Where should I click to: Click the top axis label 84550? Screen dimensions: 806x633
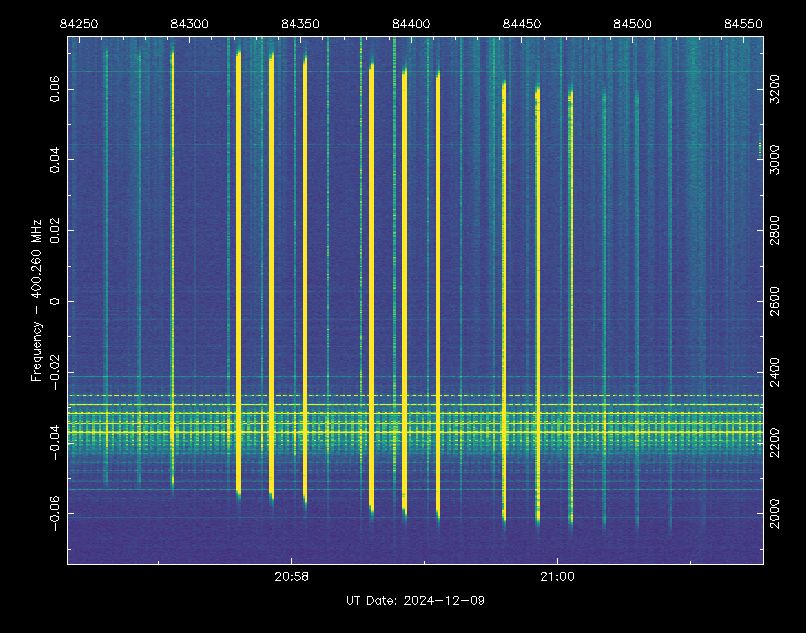point(743,24)
